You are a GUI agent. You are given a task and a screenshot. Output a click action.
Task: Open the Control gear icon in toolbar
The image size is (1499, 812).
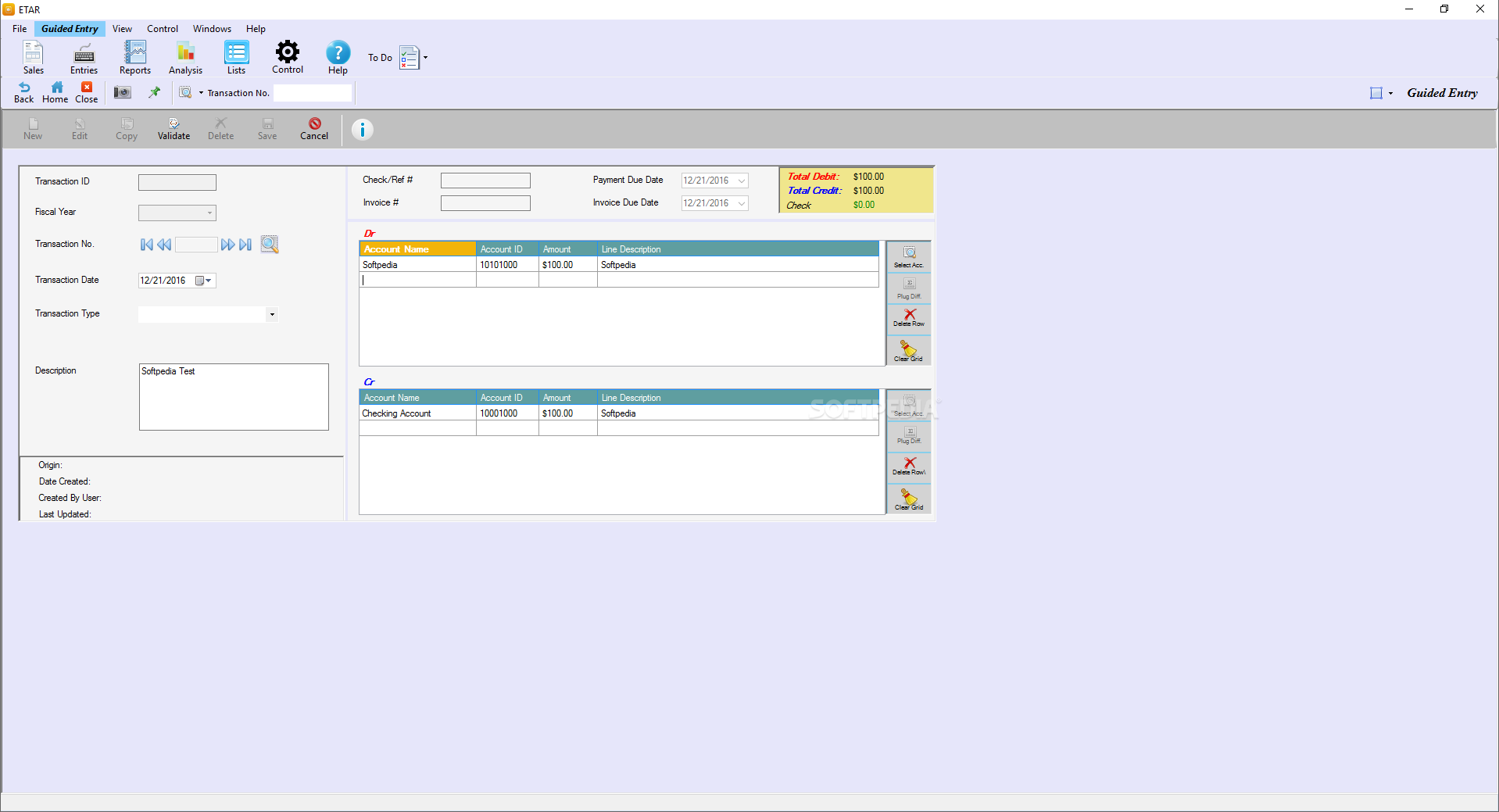pos(288,52)
